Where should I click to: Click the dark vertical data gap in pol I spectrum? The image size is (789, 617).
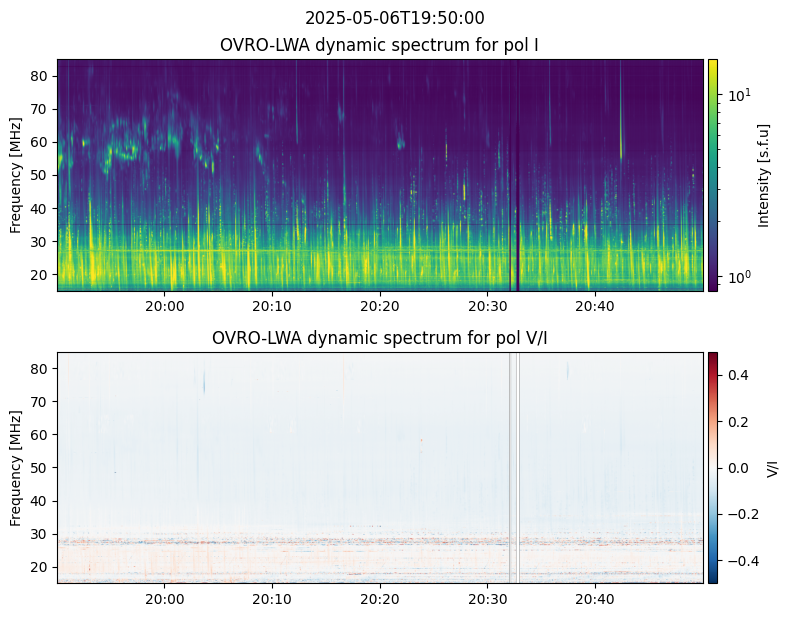(515, 175)
